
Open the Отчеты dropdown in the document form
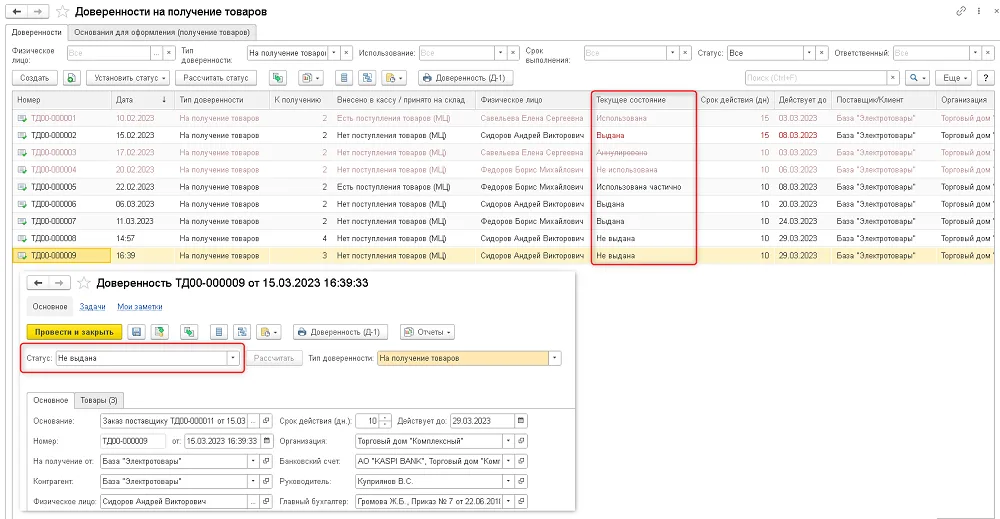pos(427,332)
